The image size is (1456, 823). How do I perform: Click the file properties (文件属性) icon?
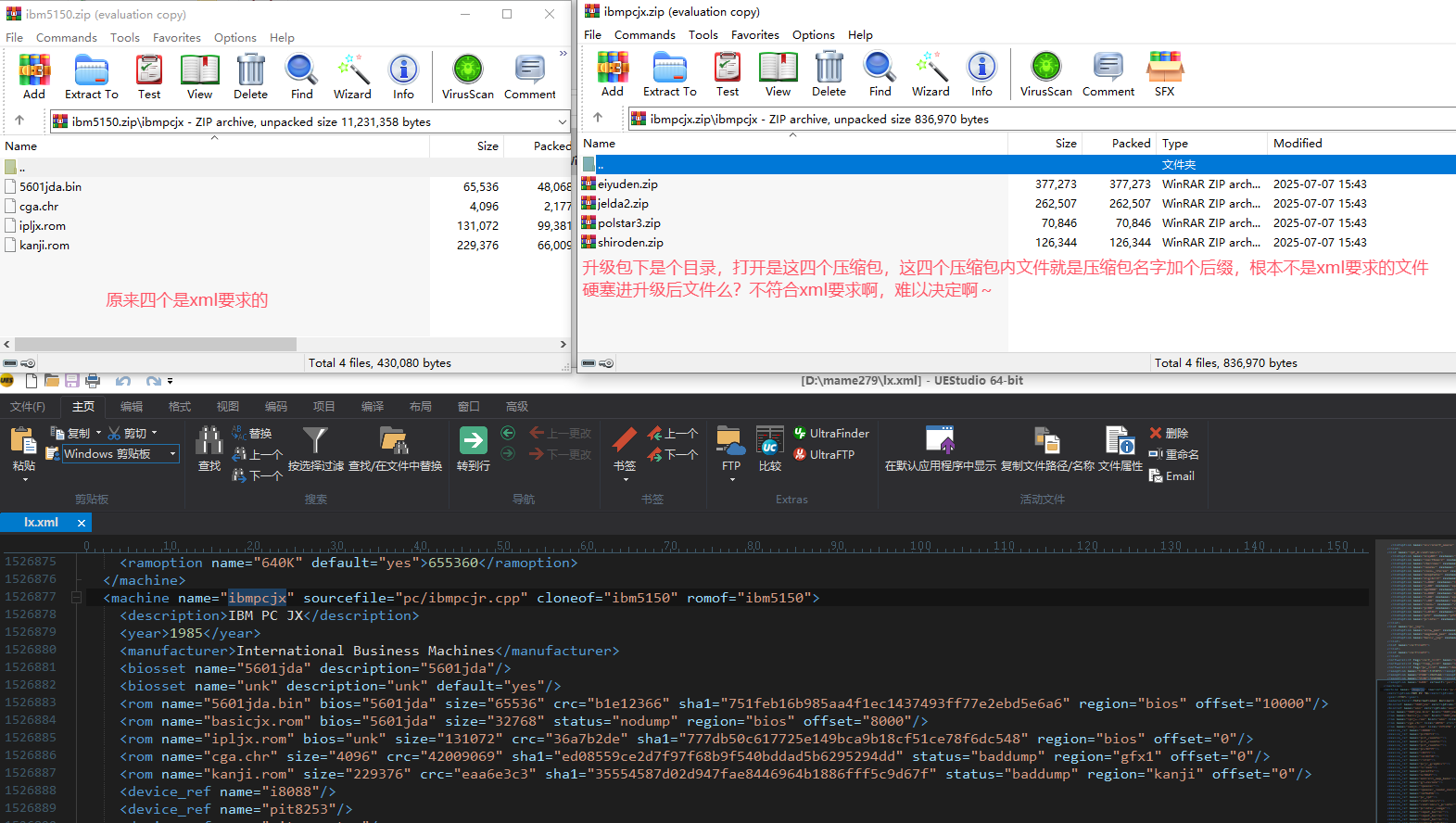(x=1120, y=441)
